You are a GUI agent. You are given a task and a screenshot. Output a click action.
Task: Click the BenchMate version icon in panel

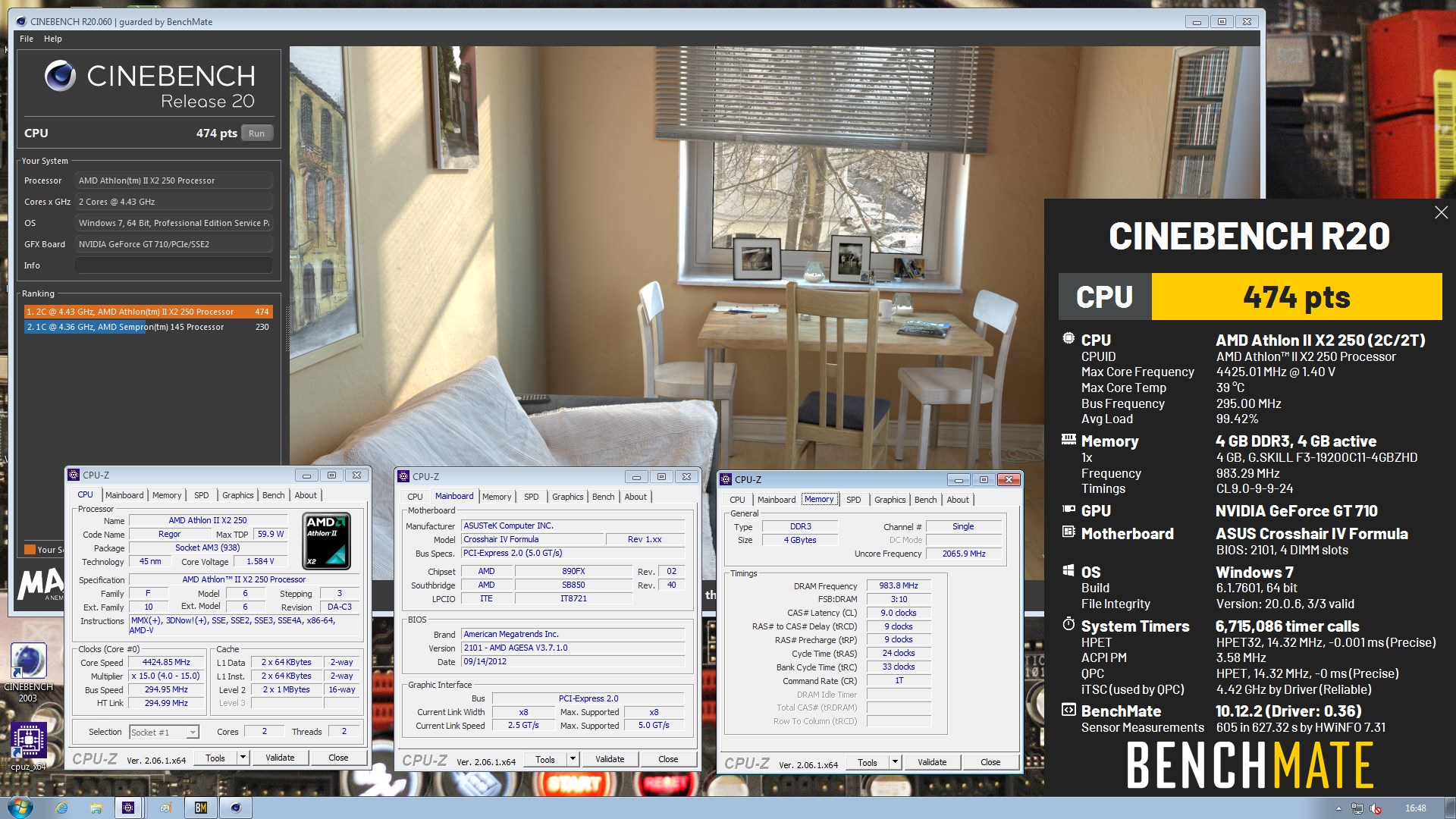[x=1068, y=710]
